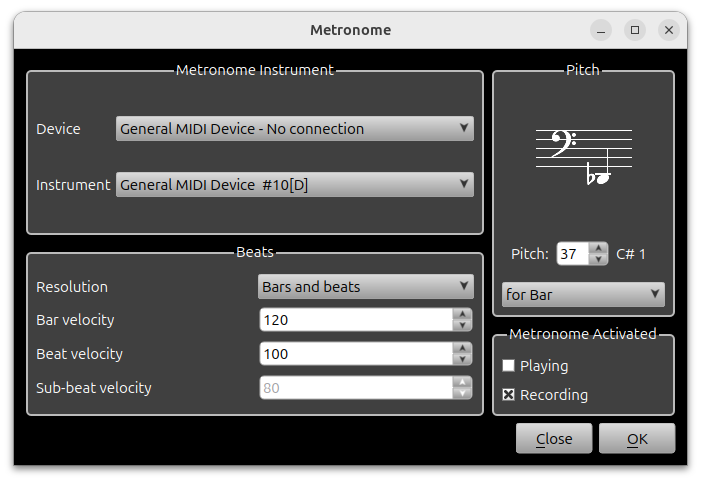Decrement Bar velocity using down arrow
The image size is (701, 482).
tap(462, 325)
